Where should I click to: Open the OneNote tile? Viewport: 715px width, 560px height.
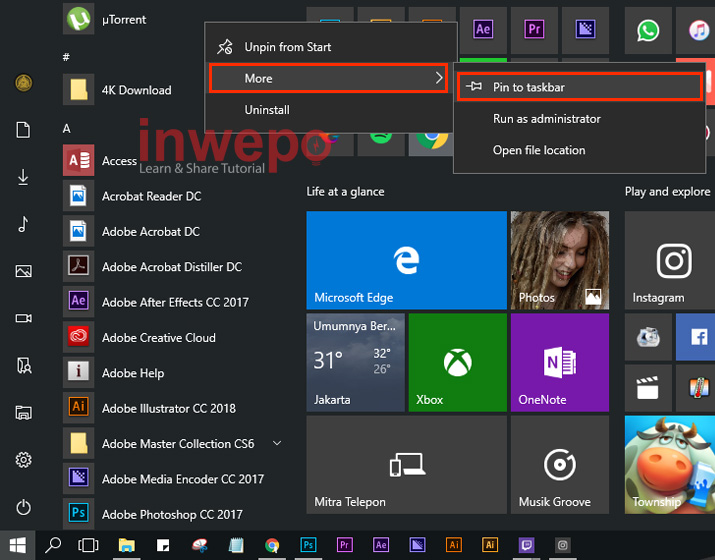(559, 362)
